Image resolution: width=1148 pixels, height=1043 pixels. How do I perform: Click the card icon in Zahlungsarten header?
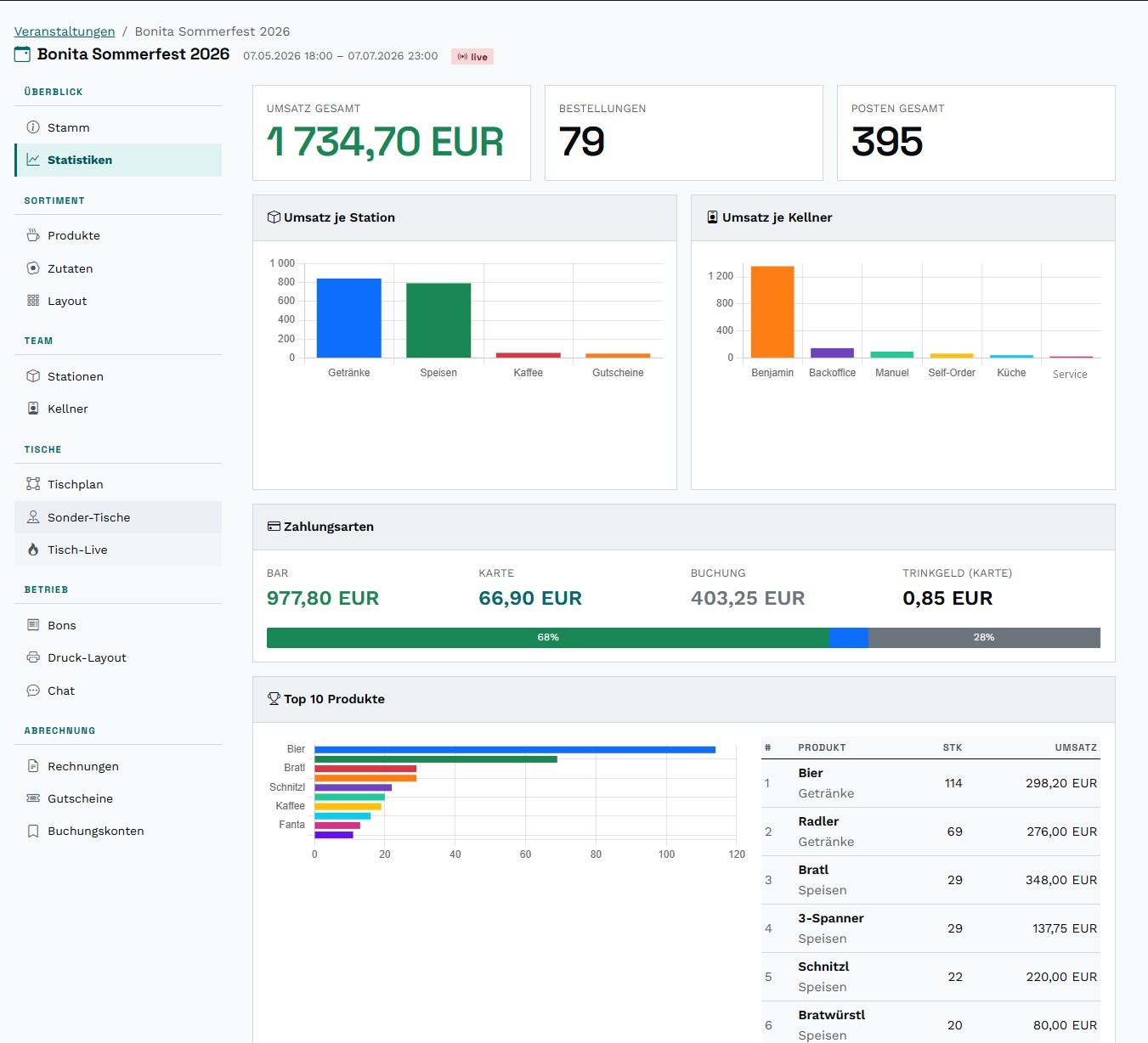(274, 527)
